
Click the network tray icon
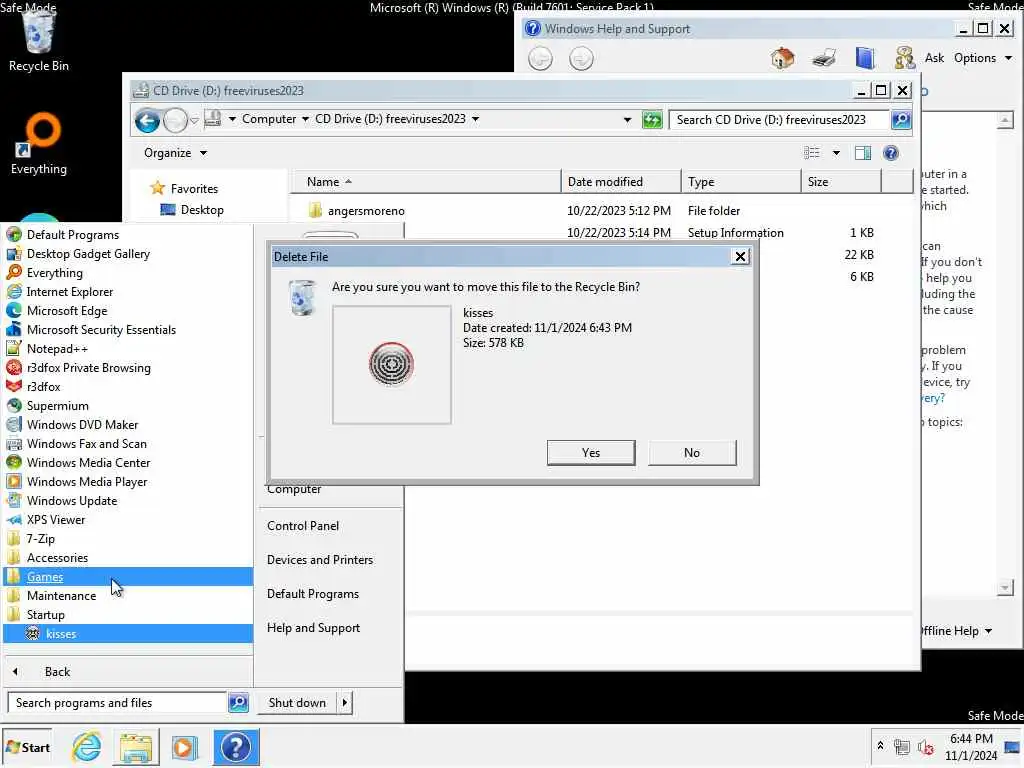click(902, 747)
